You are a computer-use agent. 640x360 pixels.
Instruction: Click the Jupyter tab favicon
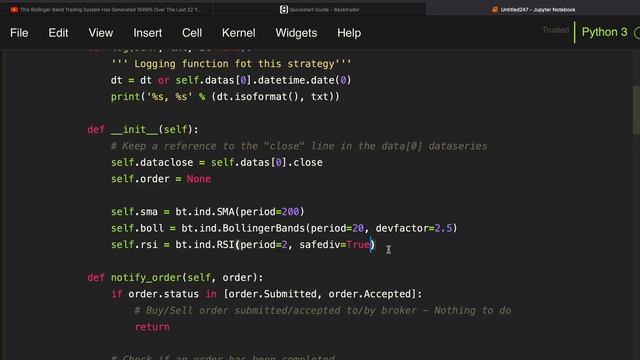point(495,9)
